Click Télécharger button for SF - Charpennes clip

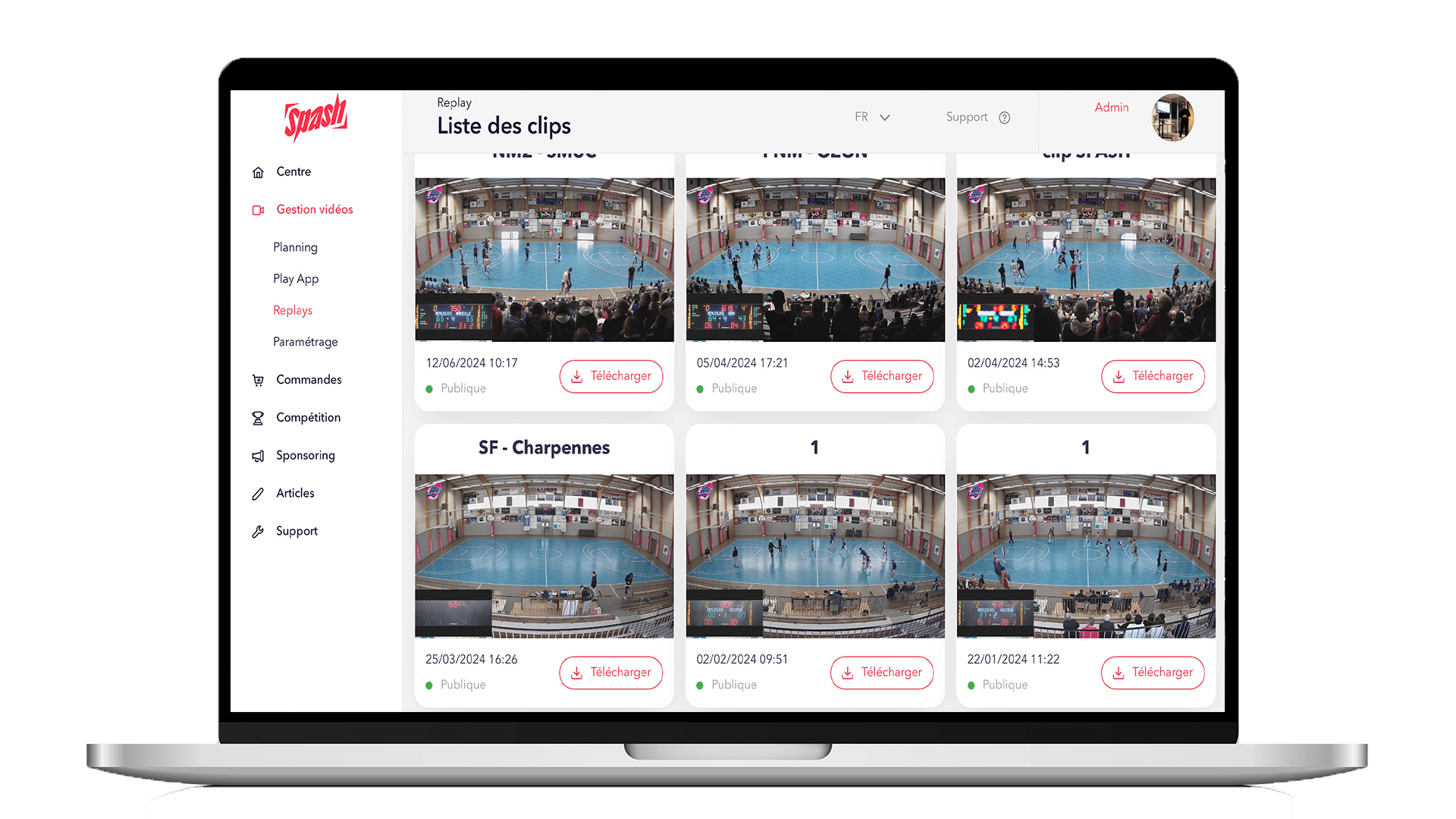(x=611, y=672)
